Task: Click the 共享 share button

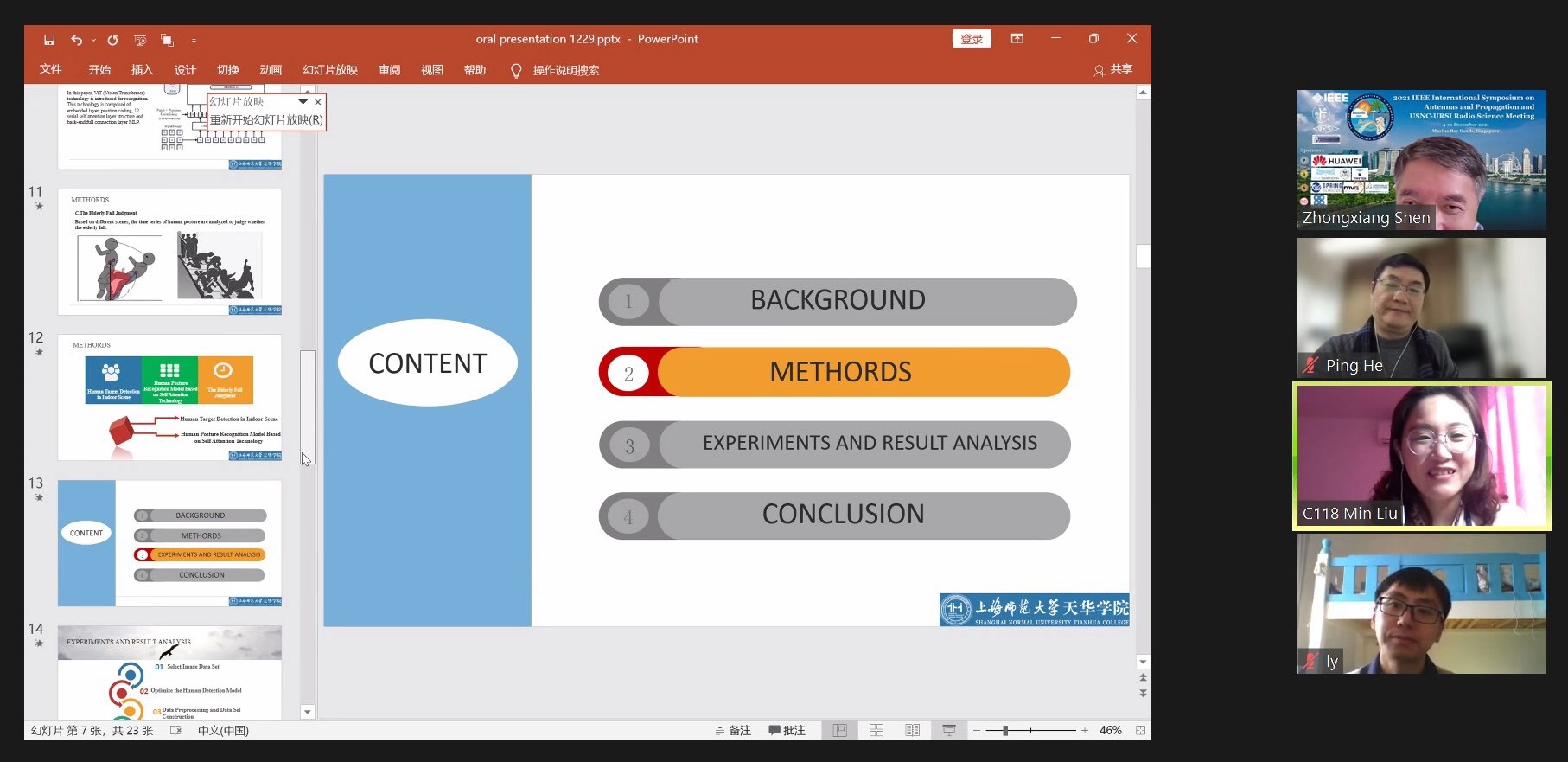Action: (x=1112, y=70)
